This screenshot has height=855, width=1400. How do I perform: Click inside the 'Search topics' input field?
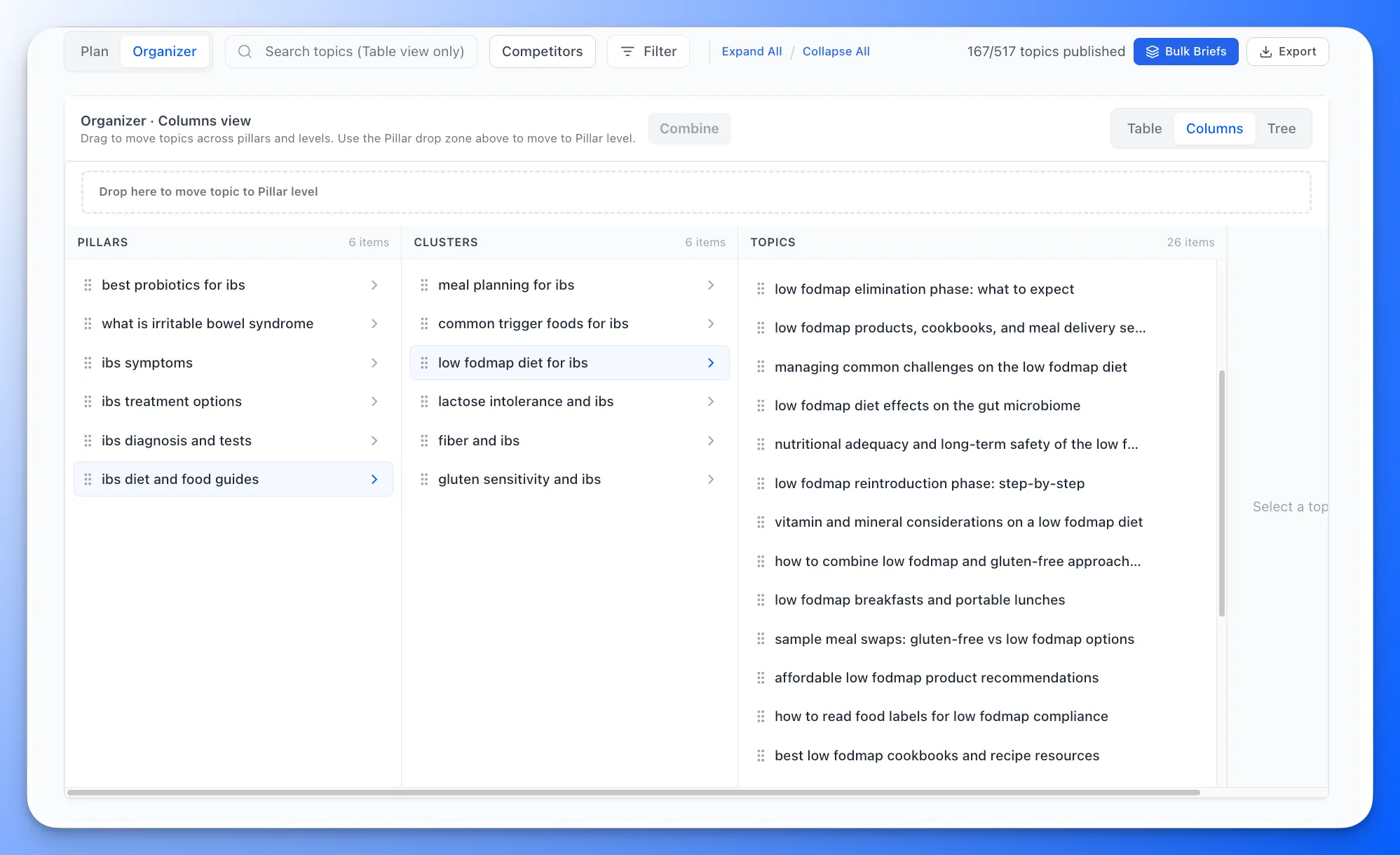[365, 51]
